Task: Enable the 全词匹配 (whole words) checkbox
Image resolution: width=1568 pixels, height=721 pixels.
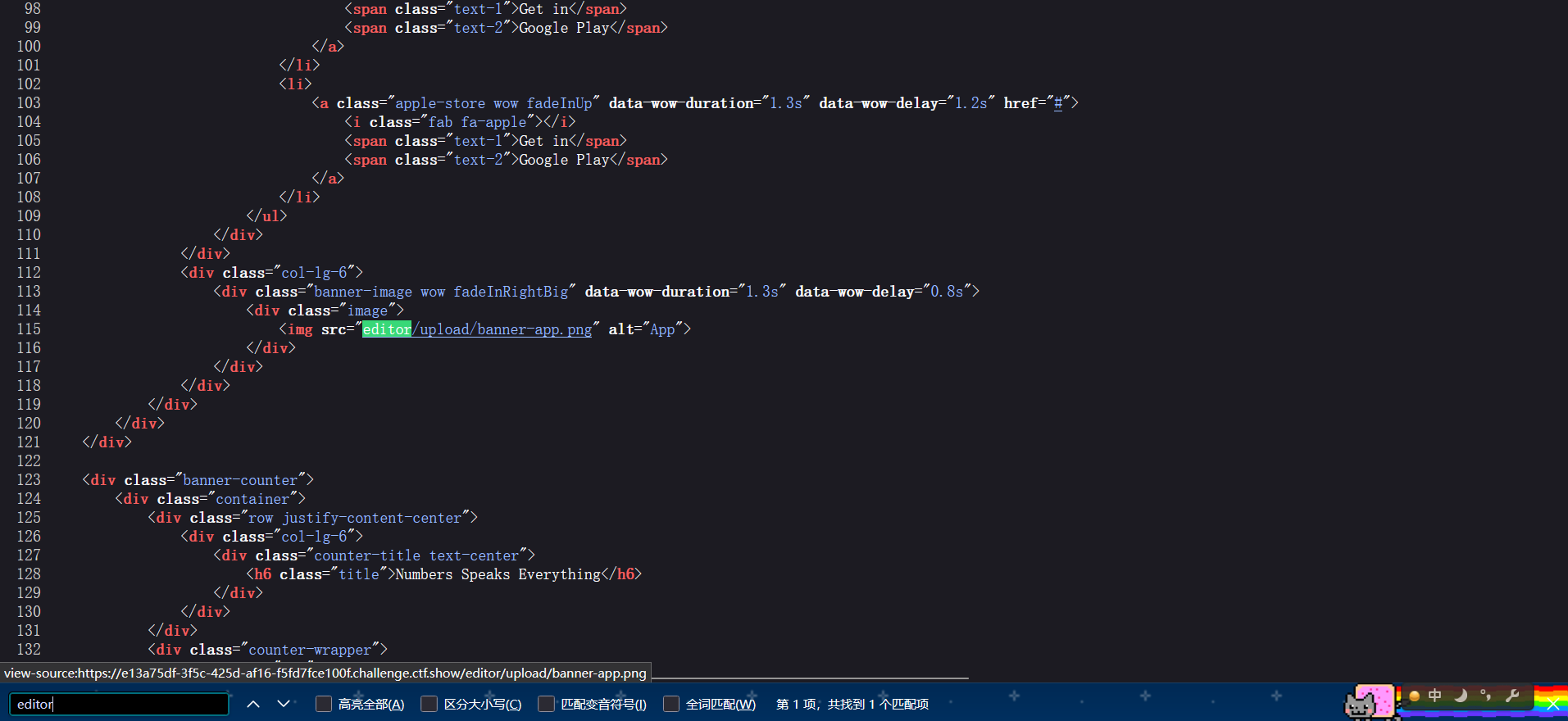Action: [671, 704]
